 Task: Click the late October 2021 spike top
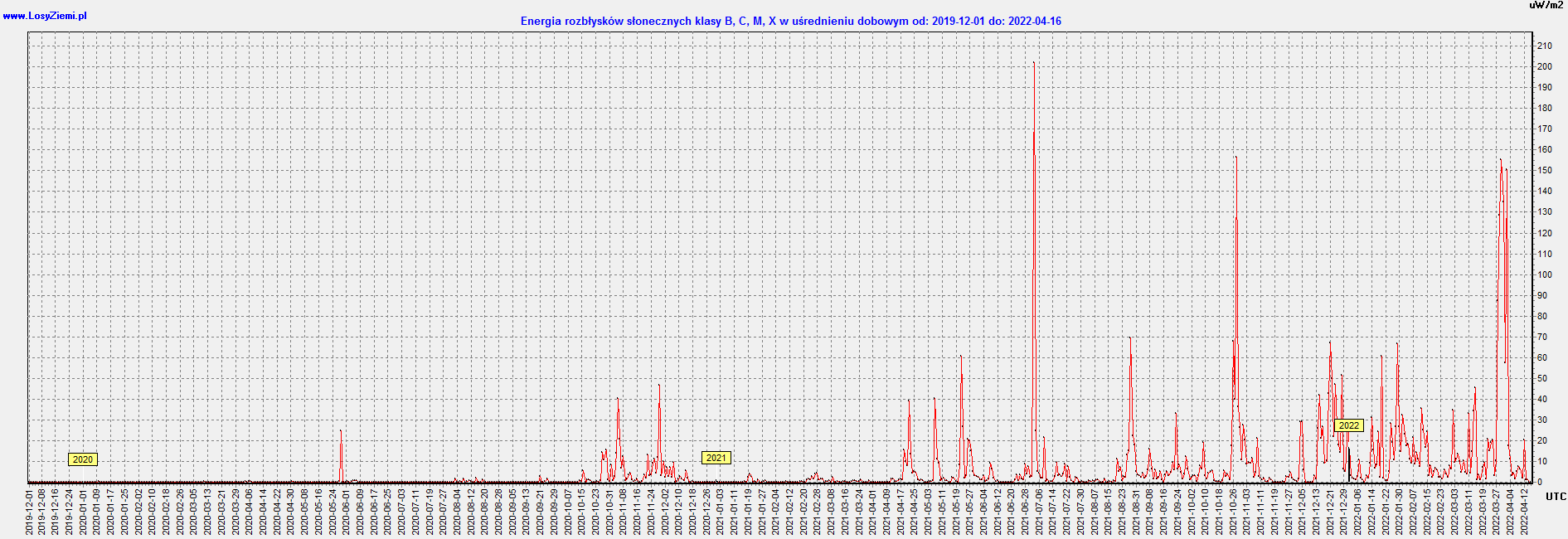1235,158
